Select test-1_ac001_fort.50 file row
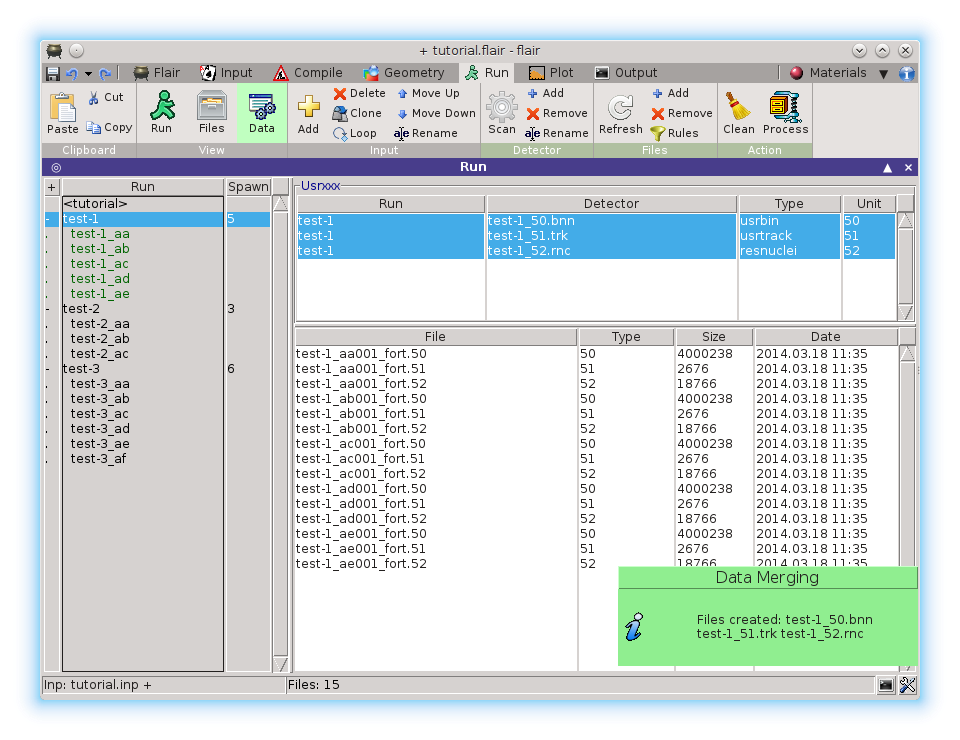Image resolution: width=960 pixels, height=740 pixels. coord(361,444)
